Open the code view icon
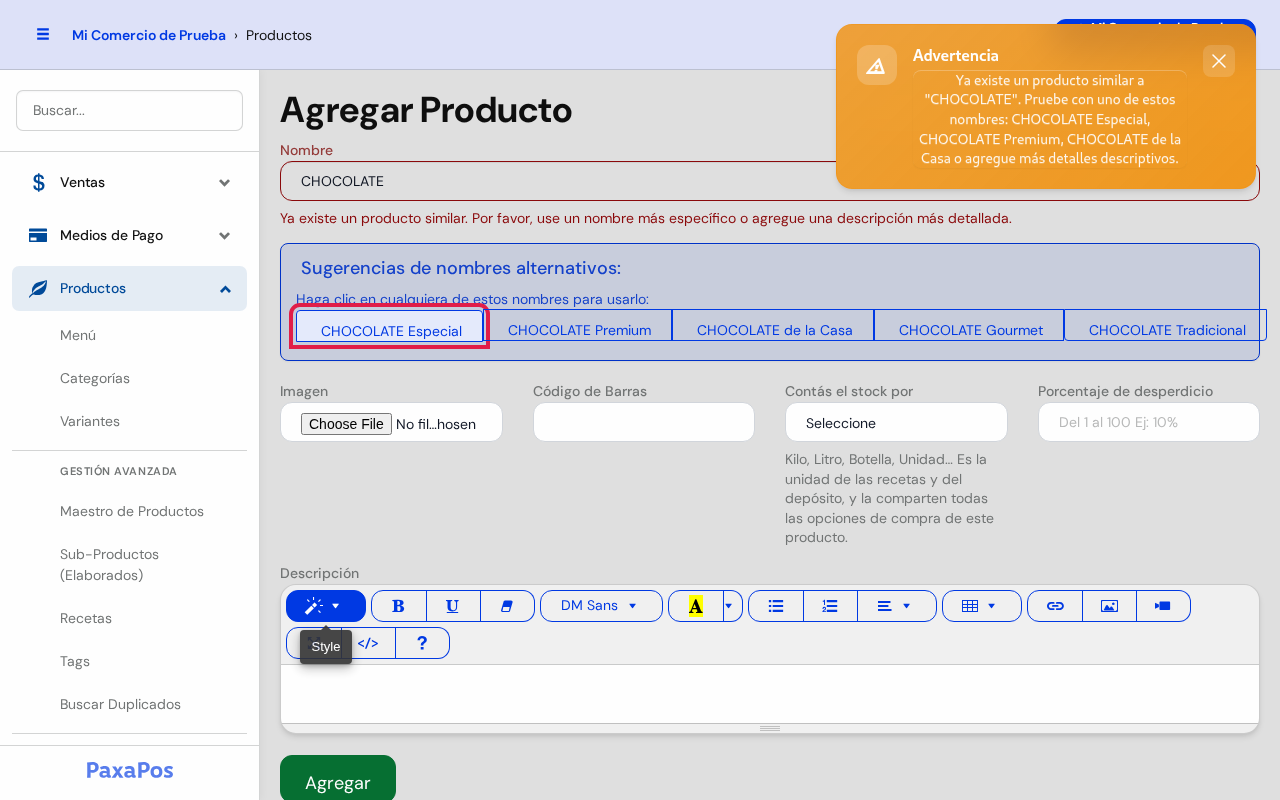1280x800 pixels. [x=368, y=643]
